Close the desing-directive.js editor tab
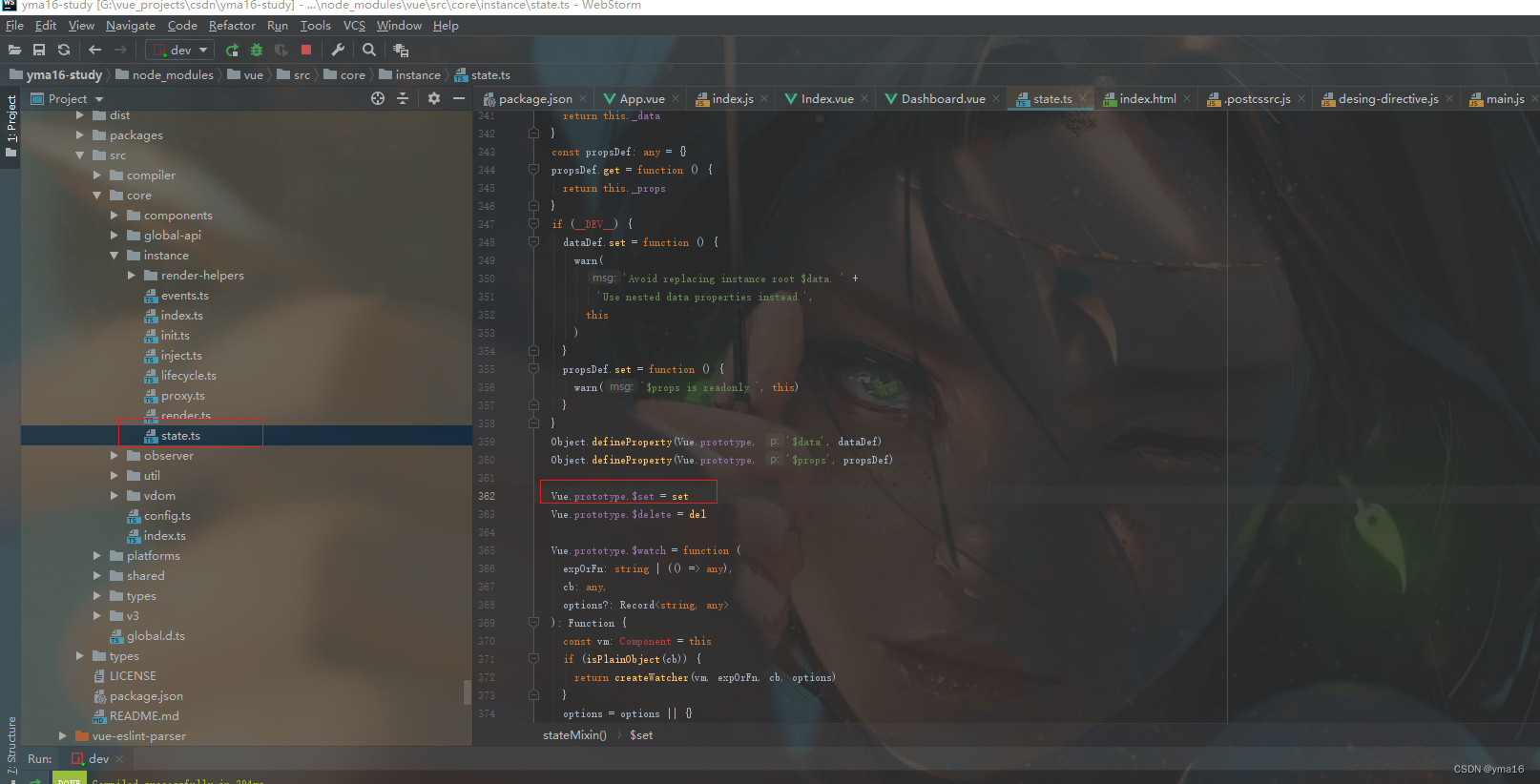The image size is (1540, 784). 1449,98
